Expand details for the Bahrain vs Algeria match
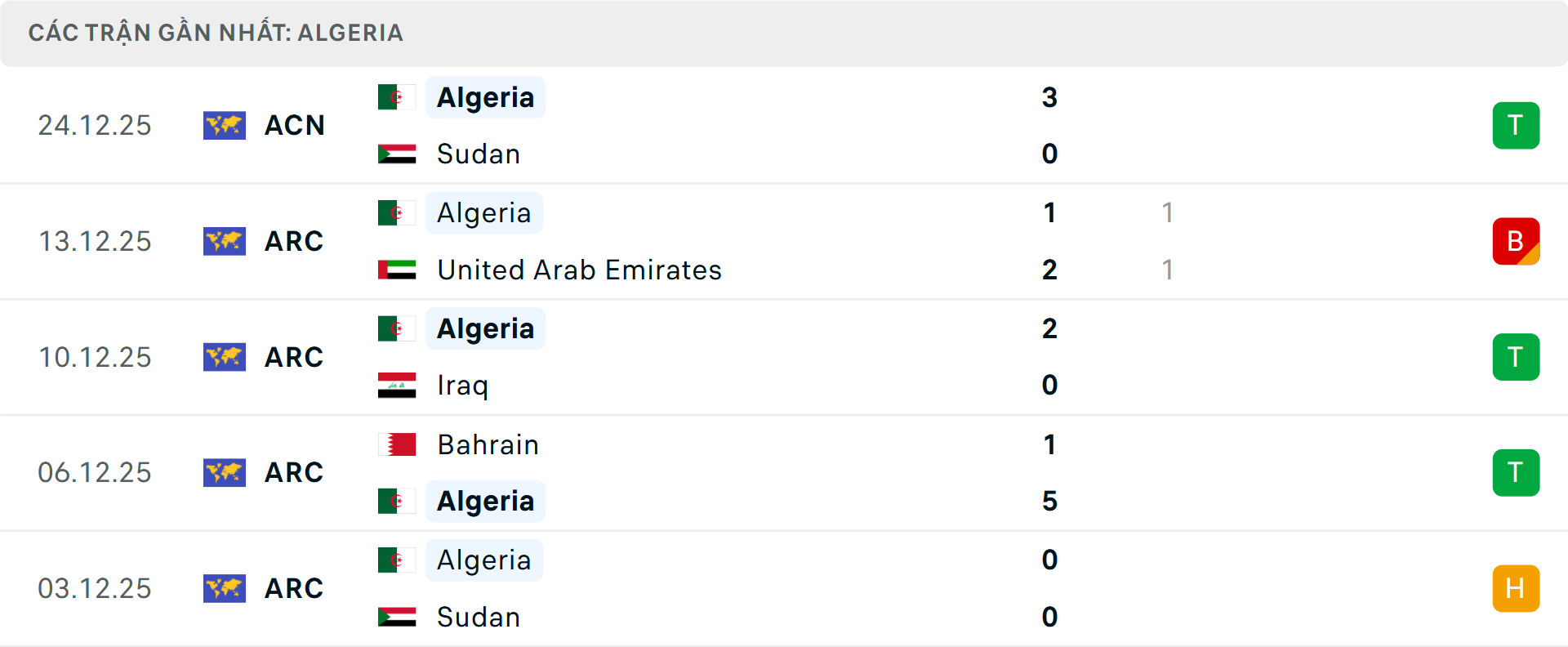The image size is (1568, 647). pos(784,472)
